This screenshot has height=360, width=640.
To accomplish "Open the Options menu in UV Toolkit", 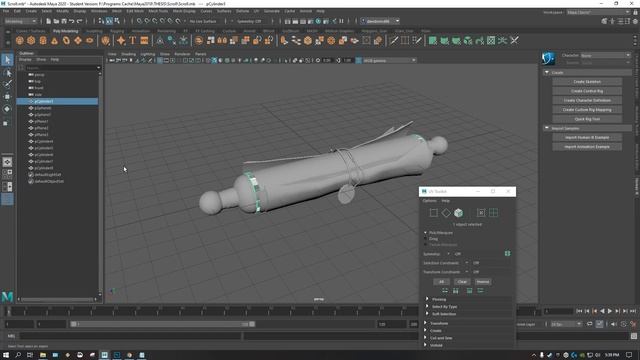I will point(429,201).
